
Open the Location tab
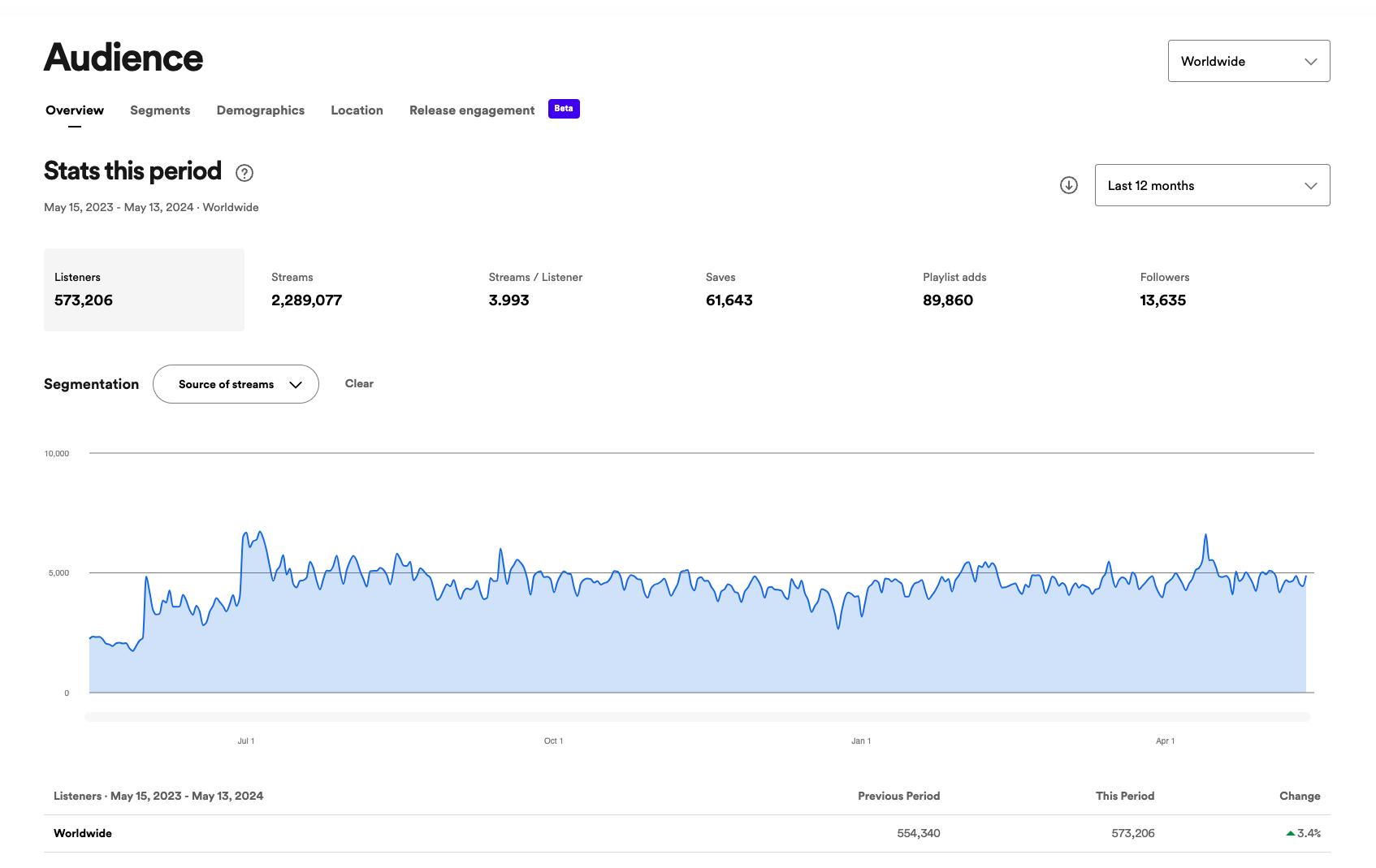click(x=357, y=110)
